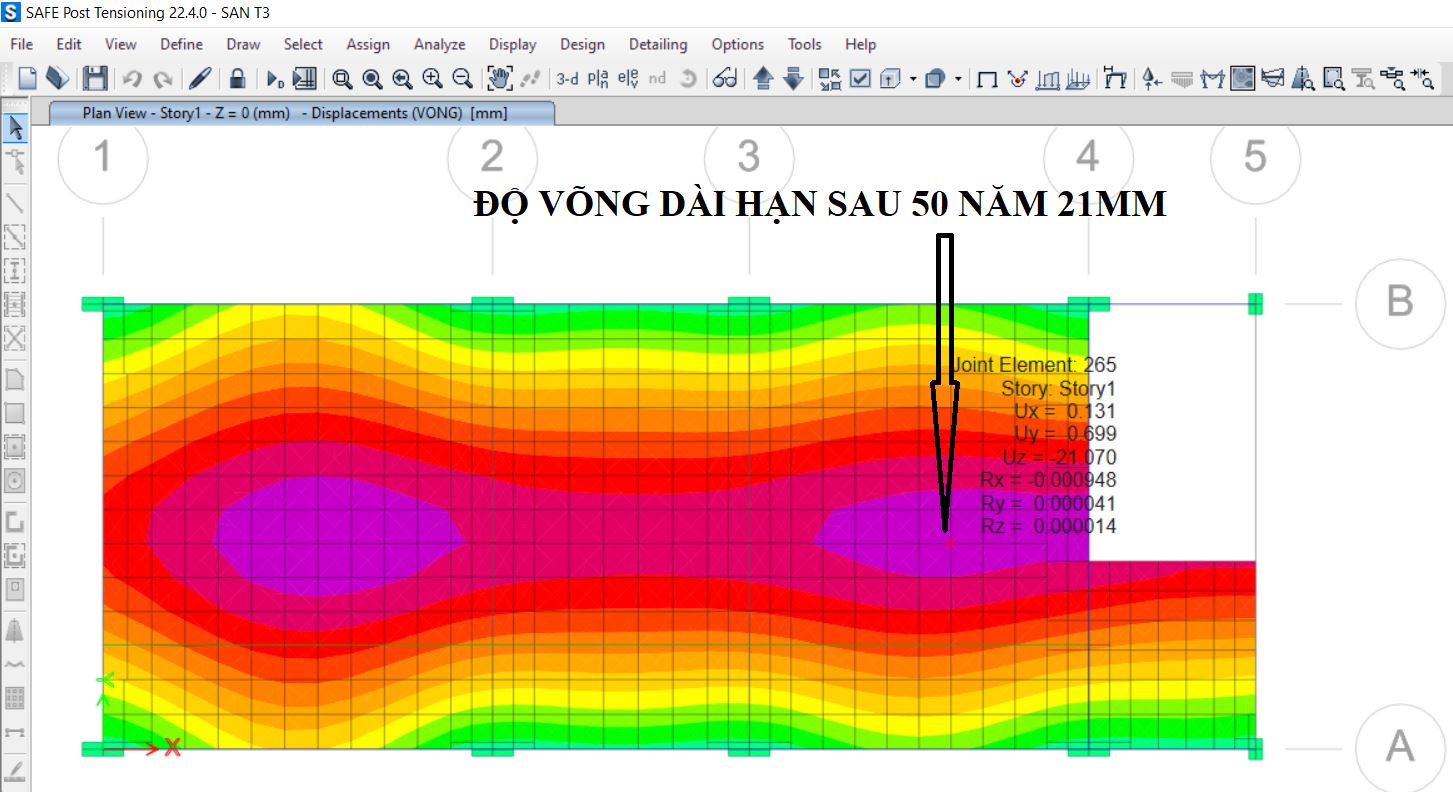The width and height of the screenshot is (1453, 792).
Task: Select the Reshape Object tool in sidebar
Action: click(15, 161)
